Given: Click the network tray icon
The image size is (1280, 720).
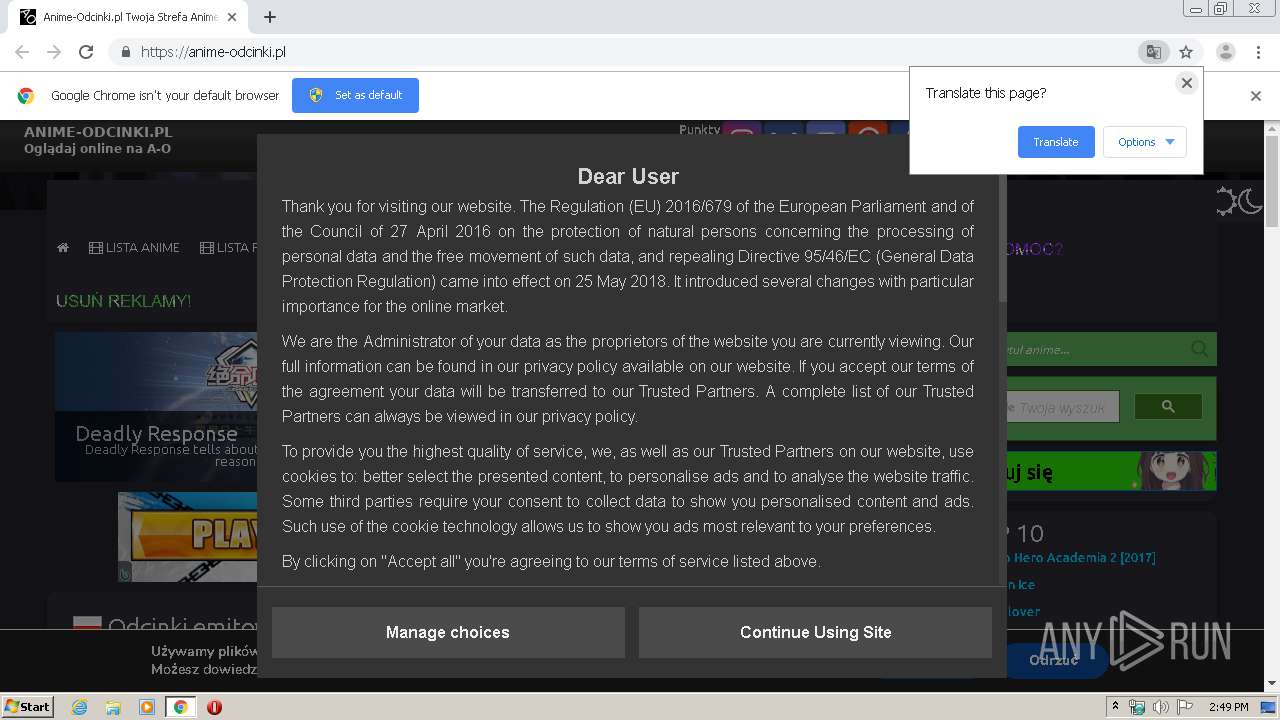Looking at the screenshot, I should click(x=1137, y=707).
